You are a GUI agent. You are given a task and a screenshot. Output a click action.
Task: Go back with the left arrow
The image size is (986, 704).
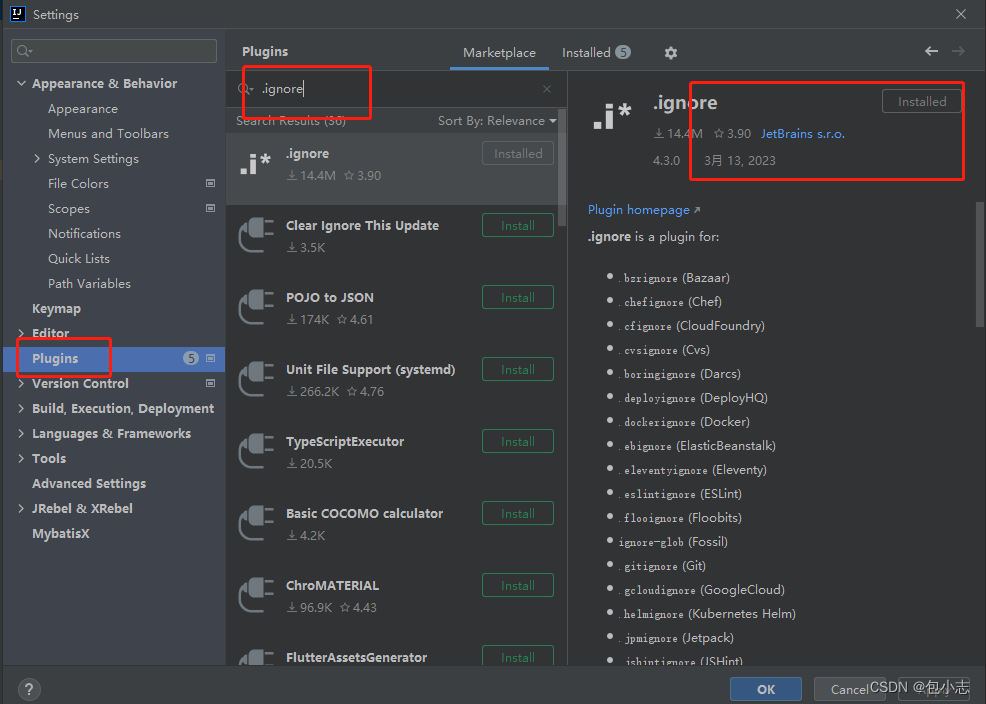pyautogui.click(x=931, y=52)
